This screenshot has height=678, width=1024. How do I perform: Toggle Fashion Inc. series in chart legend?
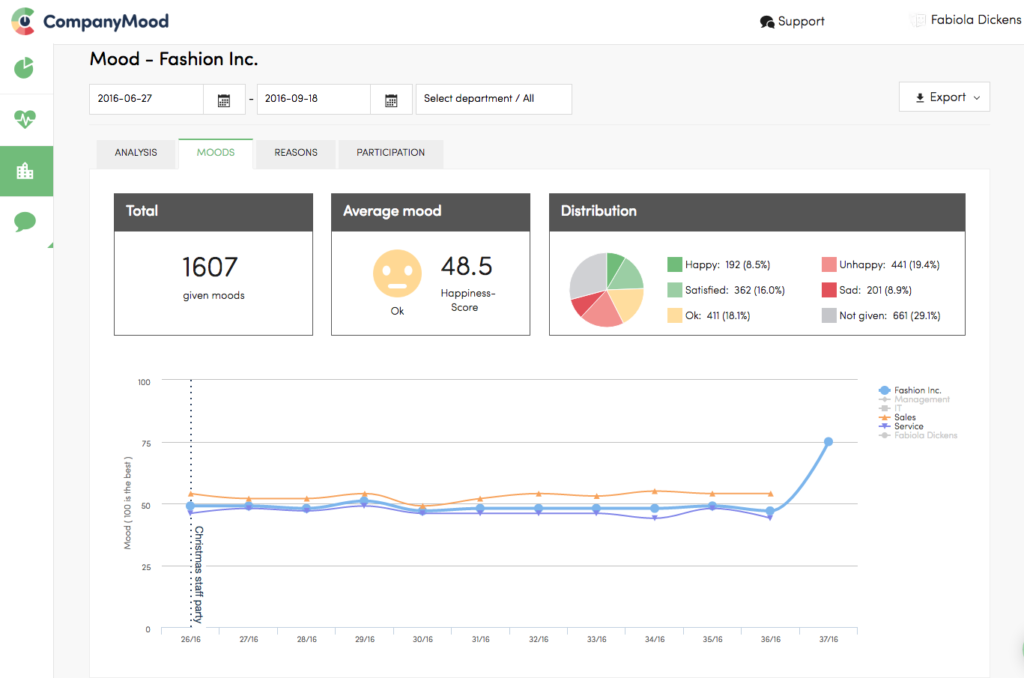910,390
